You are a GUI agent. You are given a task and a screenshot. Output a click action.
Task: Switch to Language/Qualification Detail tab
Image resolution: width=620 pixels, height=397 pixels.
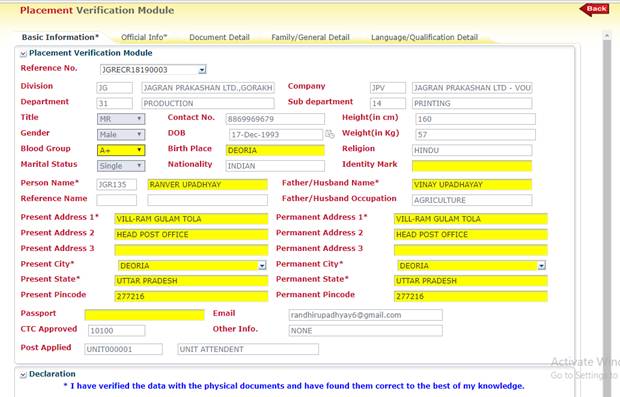pos(424,37)
